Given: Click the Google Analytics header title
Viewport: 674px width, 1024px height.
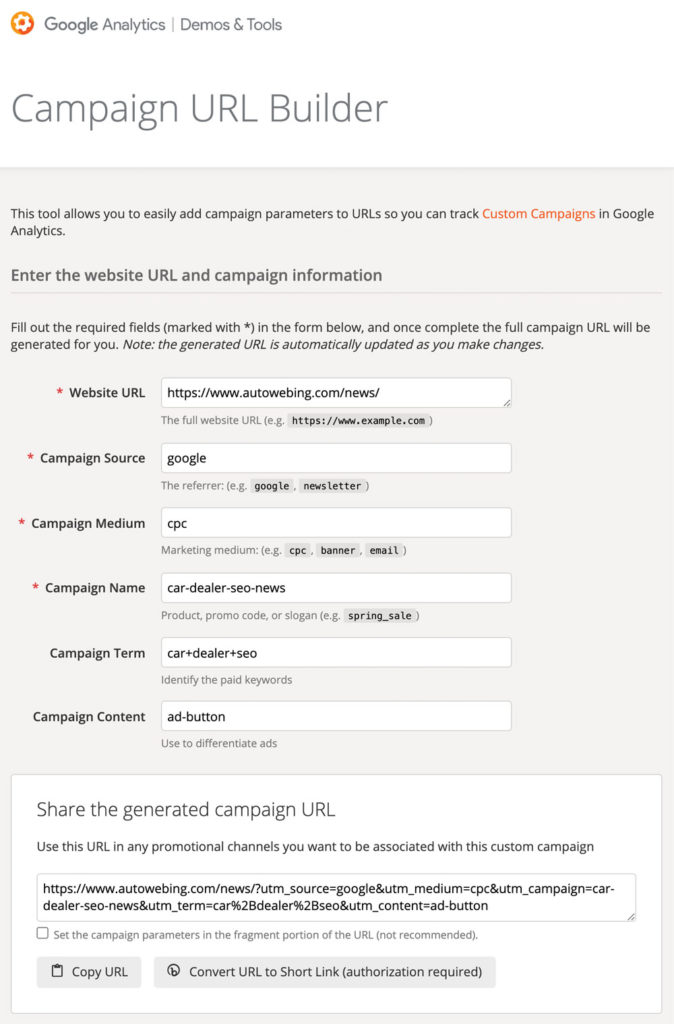Looking at the screenshot, I should pyautogui.click(x=104, y=24).
